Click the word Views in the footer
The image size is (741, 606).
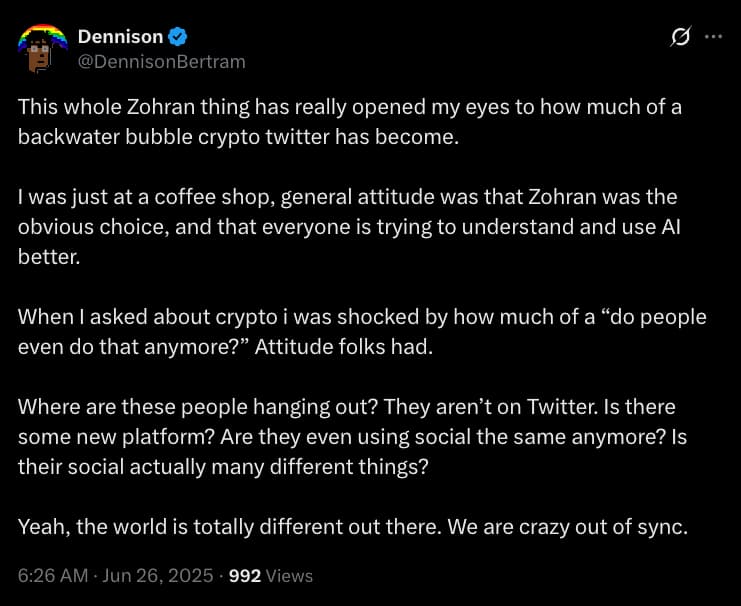point(289,576)
